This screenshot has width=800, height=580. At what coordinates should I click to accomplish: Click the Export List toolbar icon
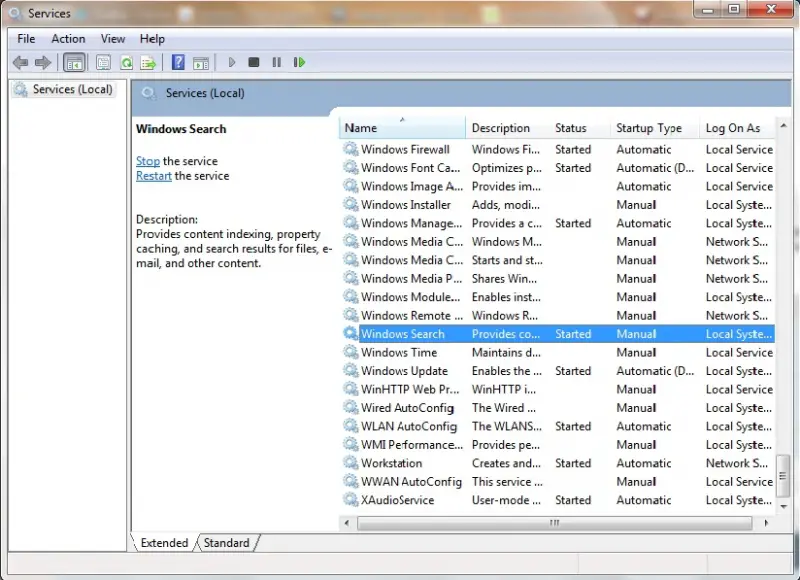148,63
